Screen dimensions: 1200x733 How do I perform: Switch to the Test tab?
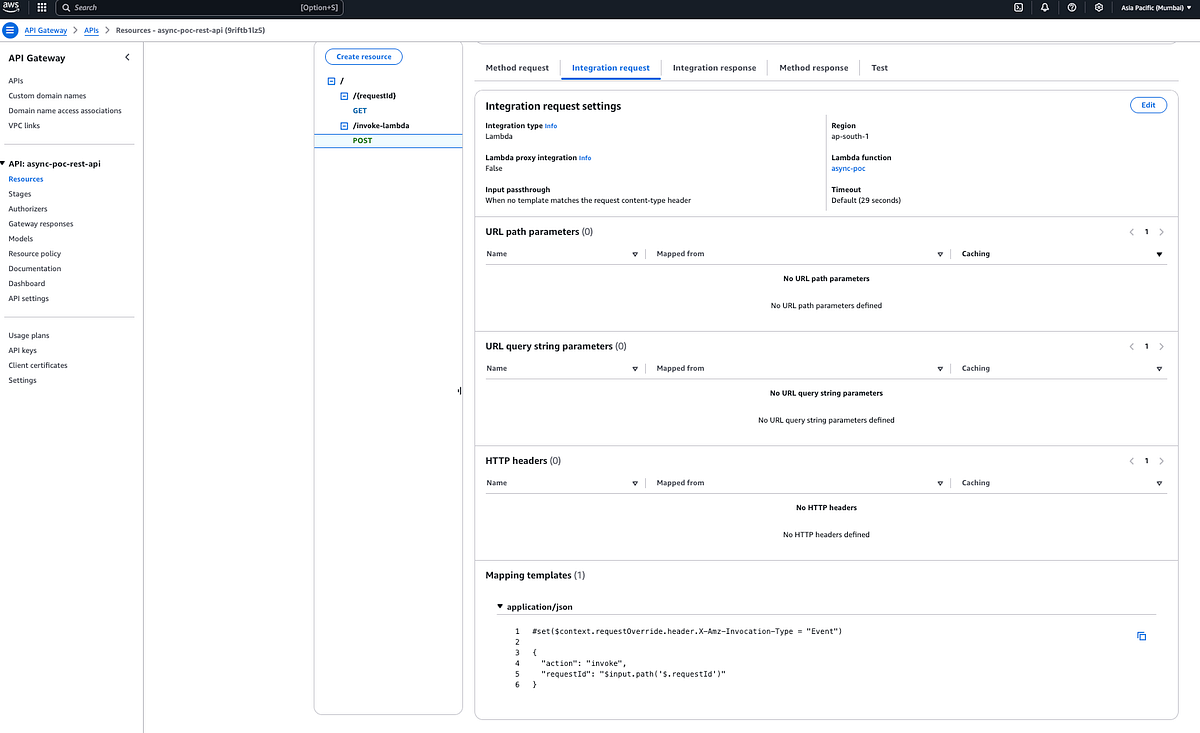click(879, 68)
